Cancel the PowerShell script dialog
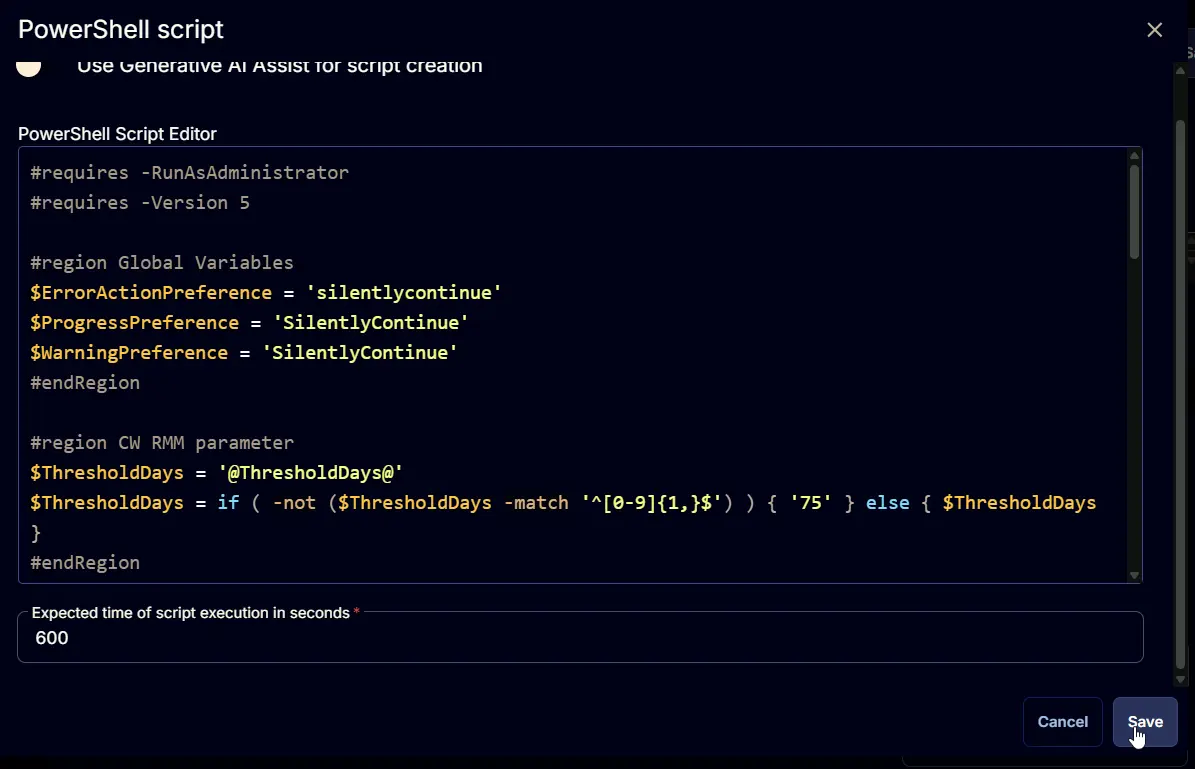Viewport: 1195px width, 769px height. click(x=1062, y=722)
